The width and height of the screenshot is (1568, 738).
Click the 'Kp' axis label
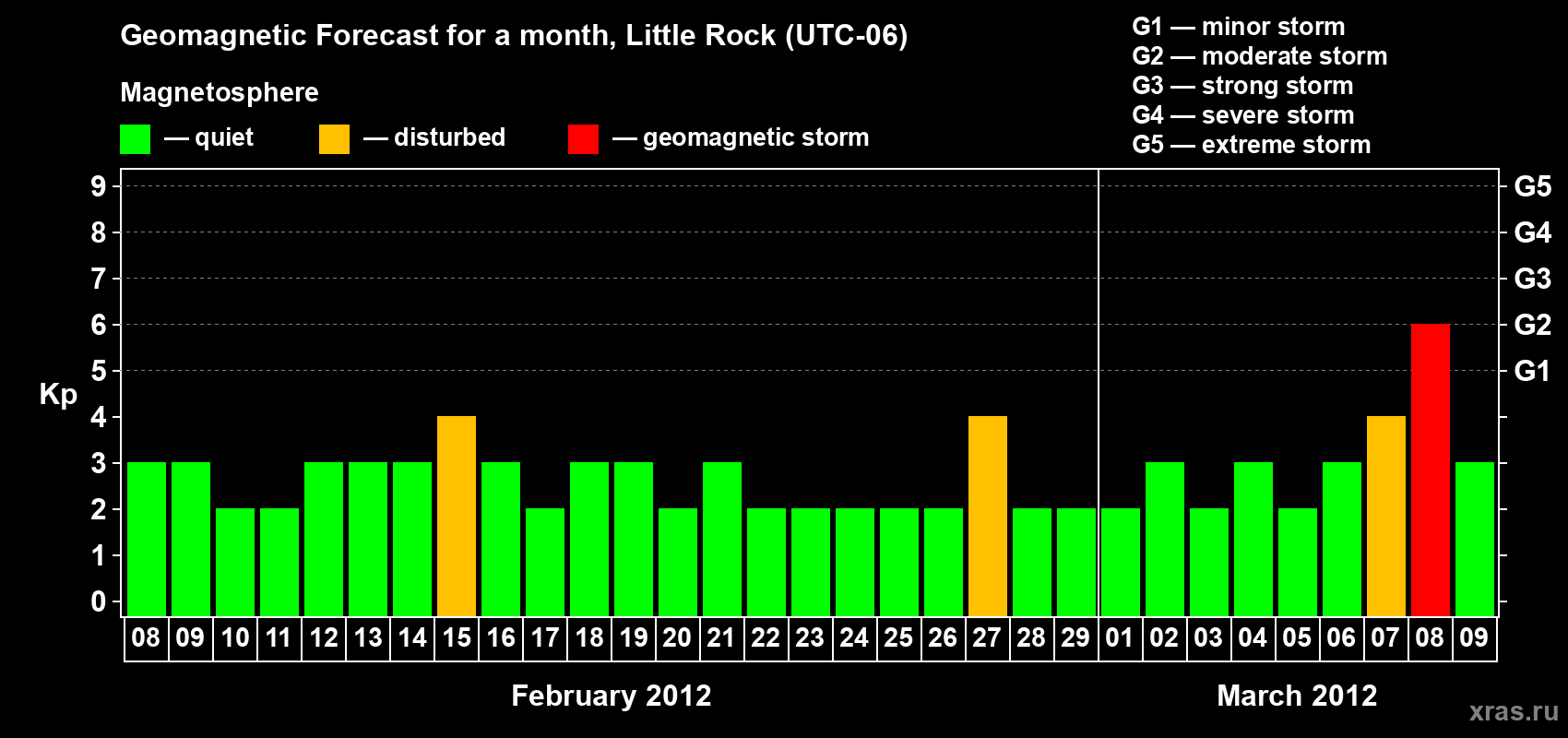coord(58,395)
